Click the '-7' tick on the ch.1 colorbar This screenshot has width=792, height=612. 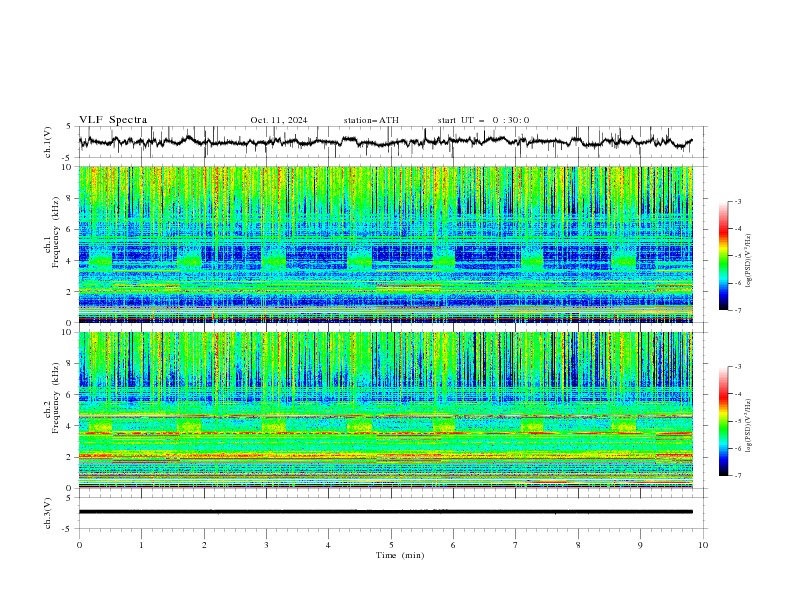(x=737, y=310)
